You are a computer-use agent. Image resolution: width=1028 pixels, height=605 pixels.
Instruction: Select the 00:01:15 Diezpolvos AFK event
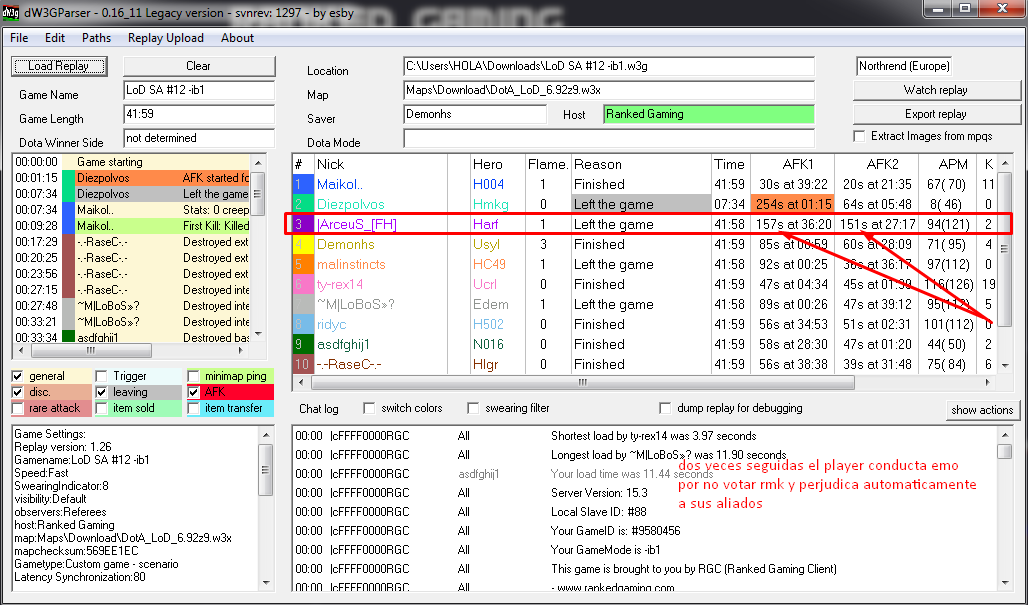point(131,178)
